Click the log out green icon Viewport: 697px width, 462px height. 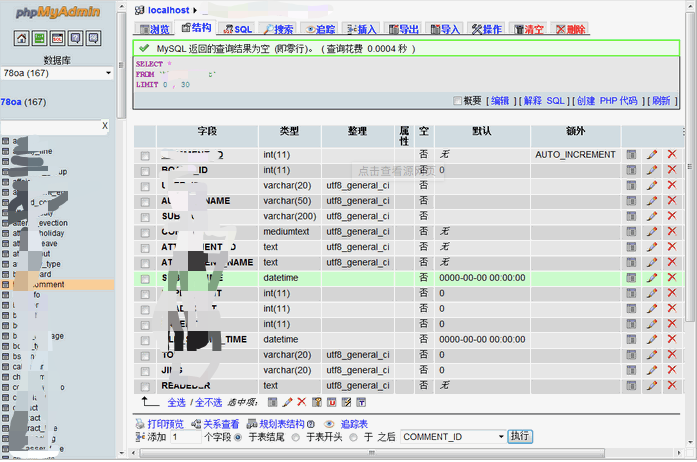pyautogui.click(x=40, y=38)
